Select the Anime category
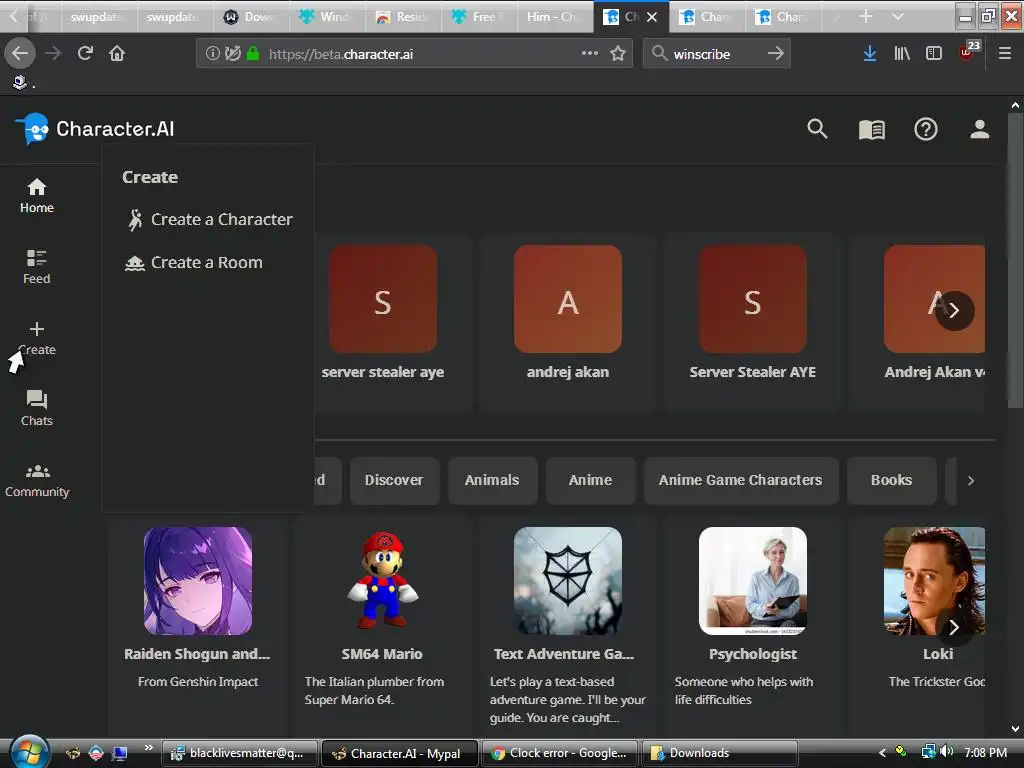 coord(590,480)
